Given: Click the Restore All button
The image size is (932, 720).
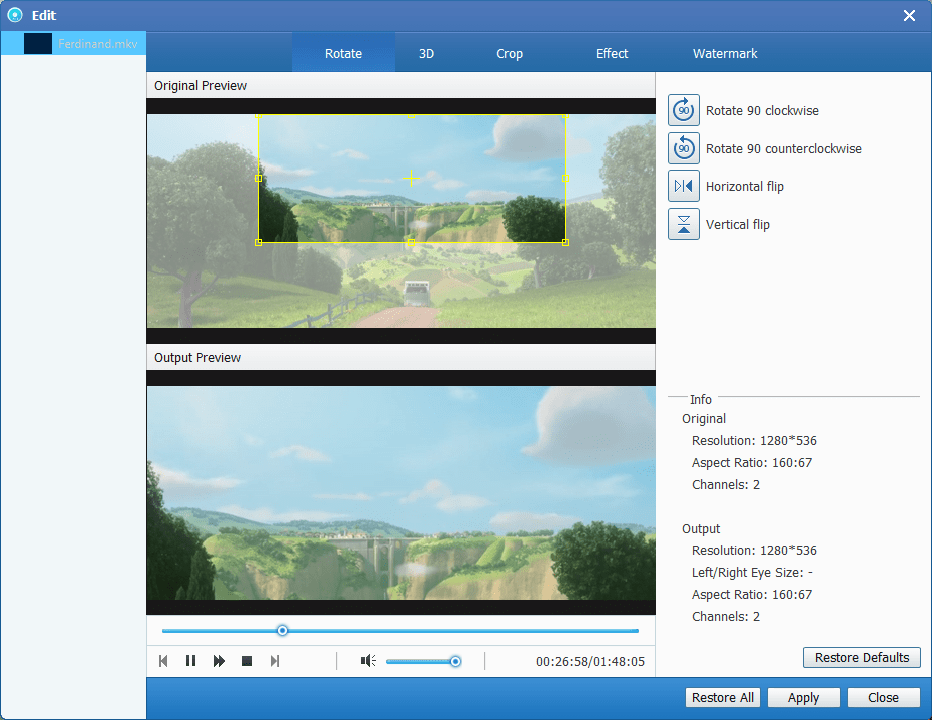Looking at the screenshot, I should (722, 697).
